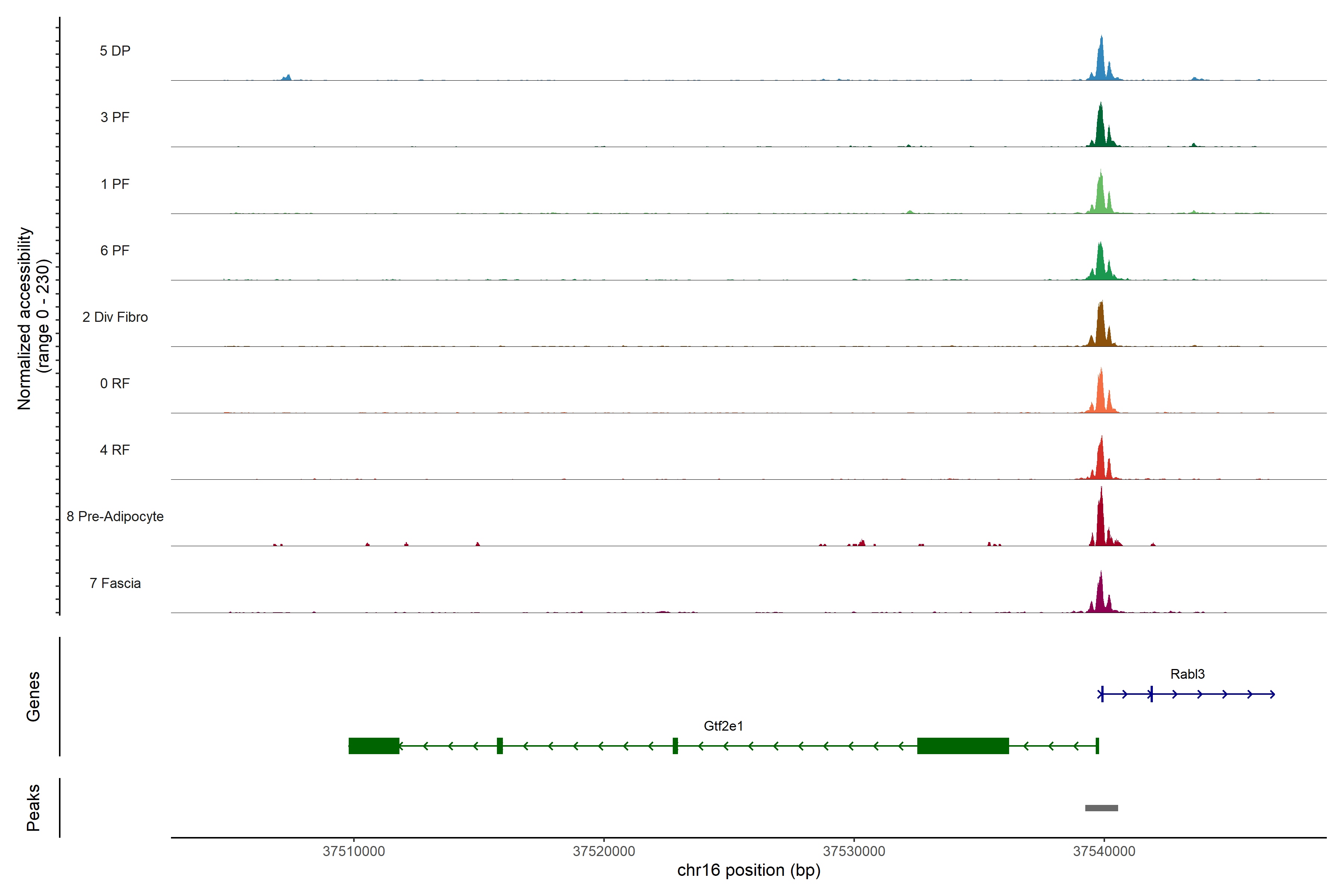The height and width of the screenshot is (896, 1344).
Task: Click the 2 Div Fibro label
Action: pyautogui.click(x=115, y=317)
